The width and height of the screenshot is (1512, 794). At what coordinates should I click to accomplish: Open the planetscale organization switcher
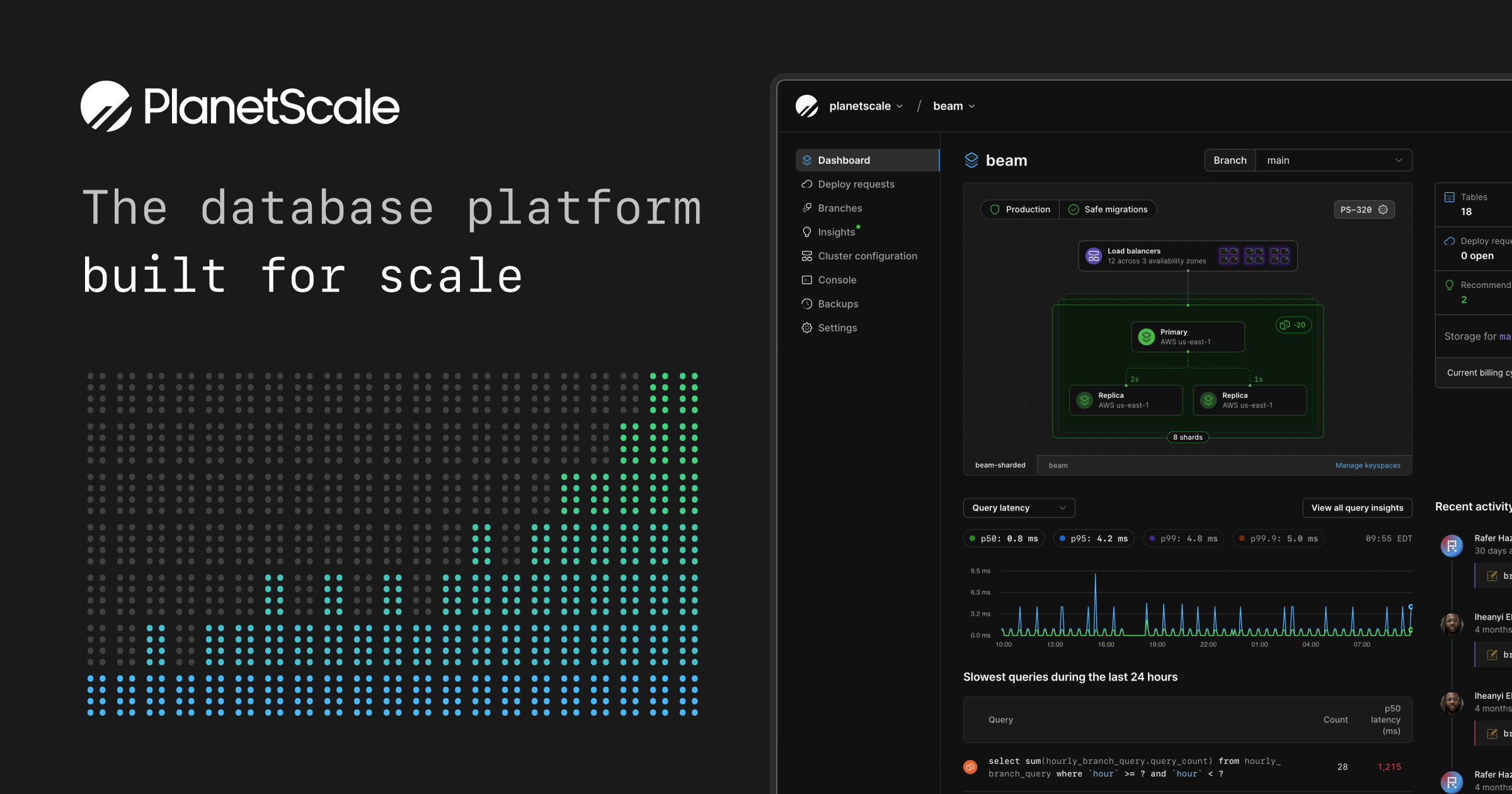865,106
